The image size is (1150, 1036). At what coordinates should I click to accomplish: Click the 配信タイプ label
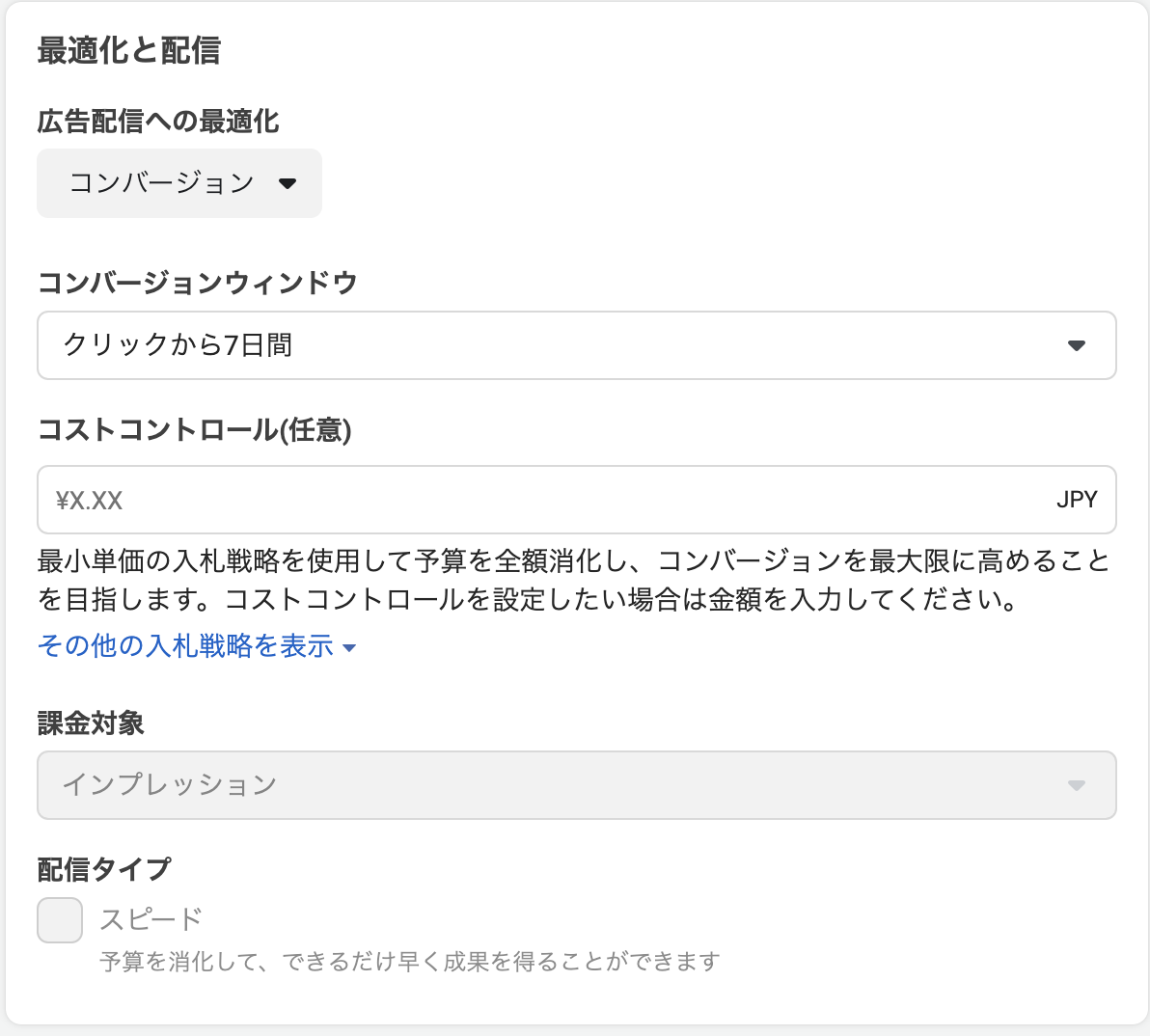point(104,869)
